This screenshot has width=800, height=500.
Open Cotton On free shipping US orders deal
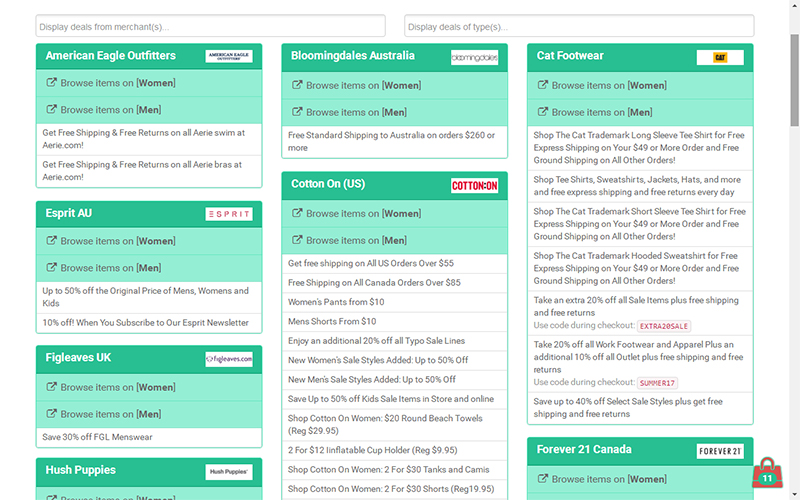pos(394,263)
